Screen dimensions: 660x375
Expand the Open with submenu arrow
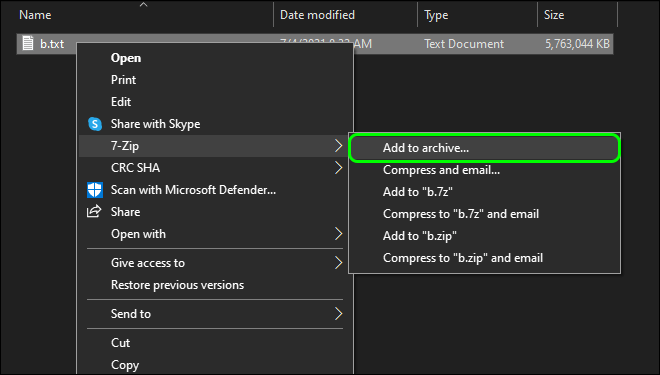pyautogui.click(x=338, y=234)
